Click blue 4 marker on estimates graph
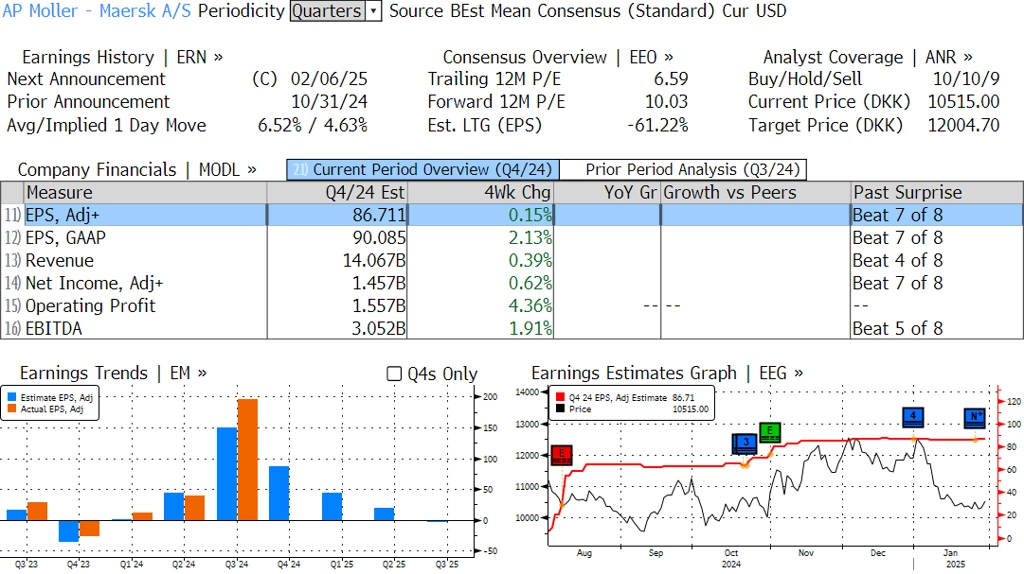 tap(913, 417)
